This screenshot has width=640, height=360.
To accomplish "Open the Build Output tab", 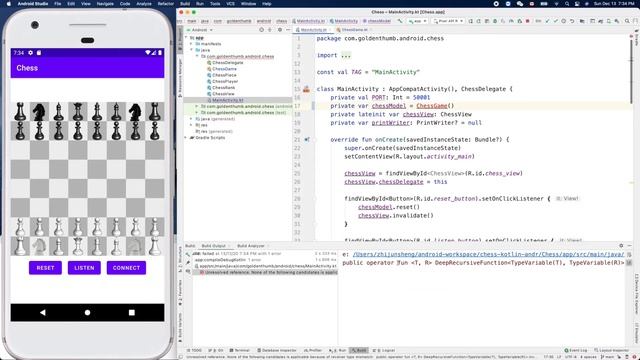I will 213,246.
